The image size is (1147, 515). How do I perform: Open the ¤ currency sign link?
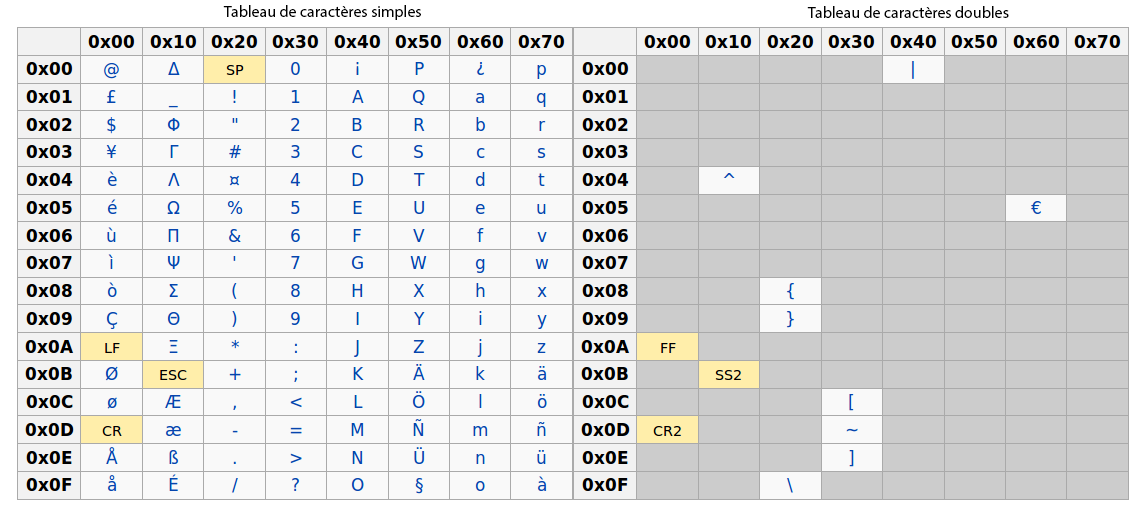[x=235, y=181]
